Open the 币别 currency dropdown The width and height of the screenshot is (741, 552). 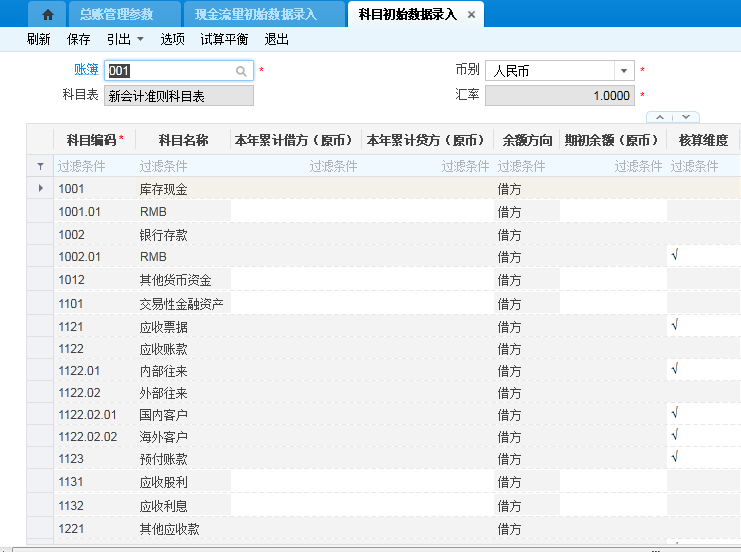(624, 71)
